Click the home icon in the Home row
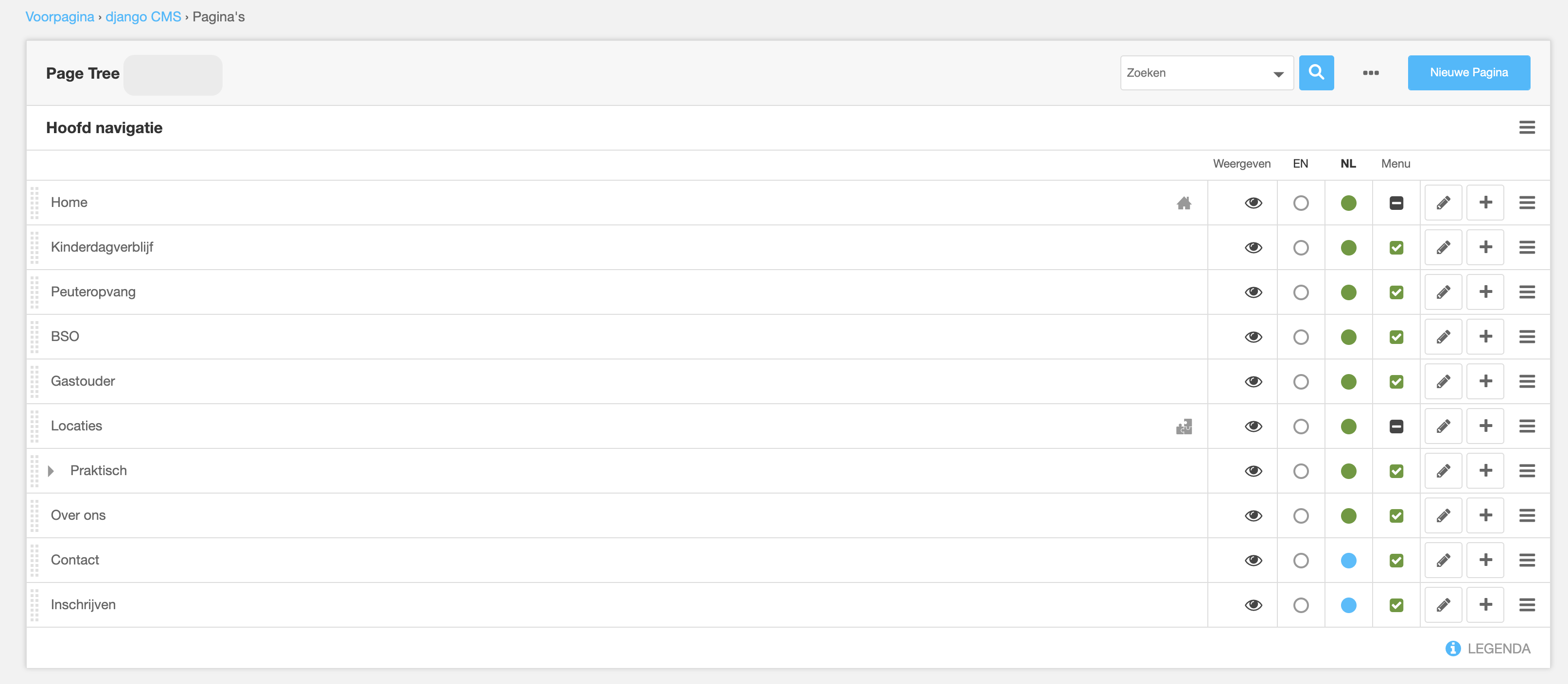Screen dimensions: 1568x684 [1184, 203]
